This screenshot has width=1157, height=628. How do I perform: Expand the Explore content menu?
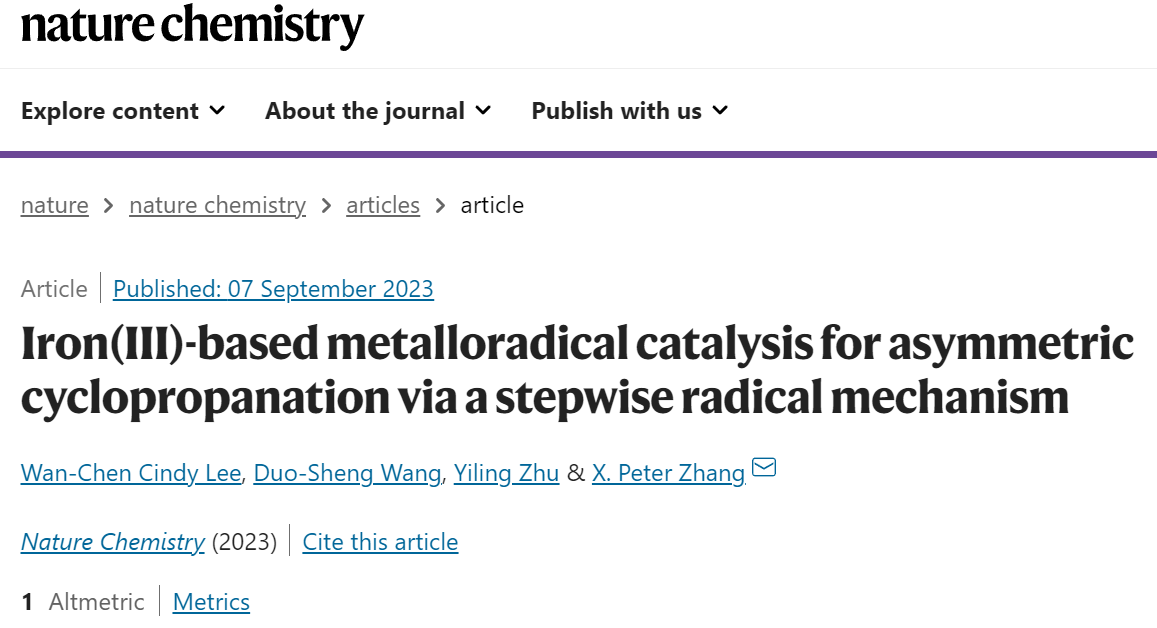[123, 111]
